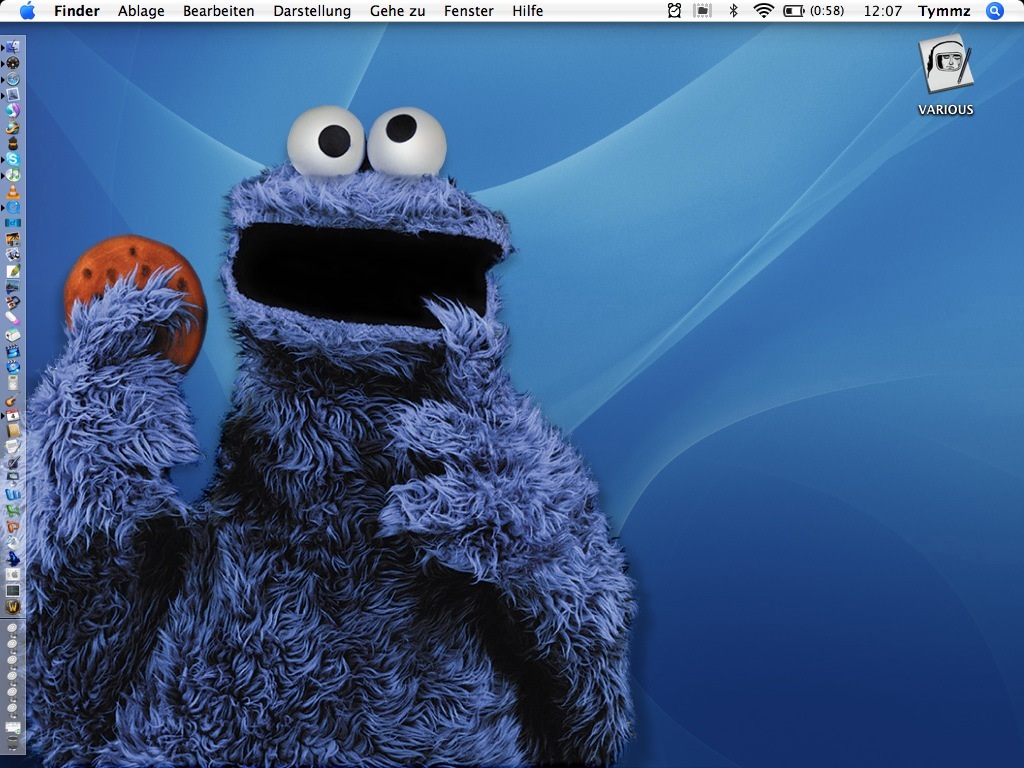
Task: Open iPhoto from the Dock
Action: [12, 238]
